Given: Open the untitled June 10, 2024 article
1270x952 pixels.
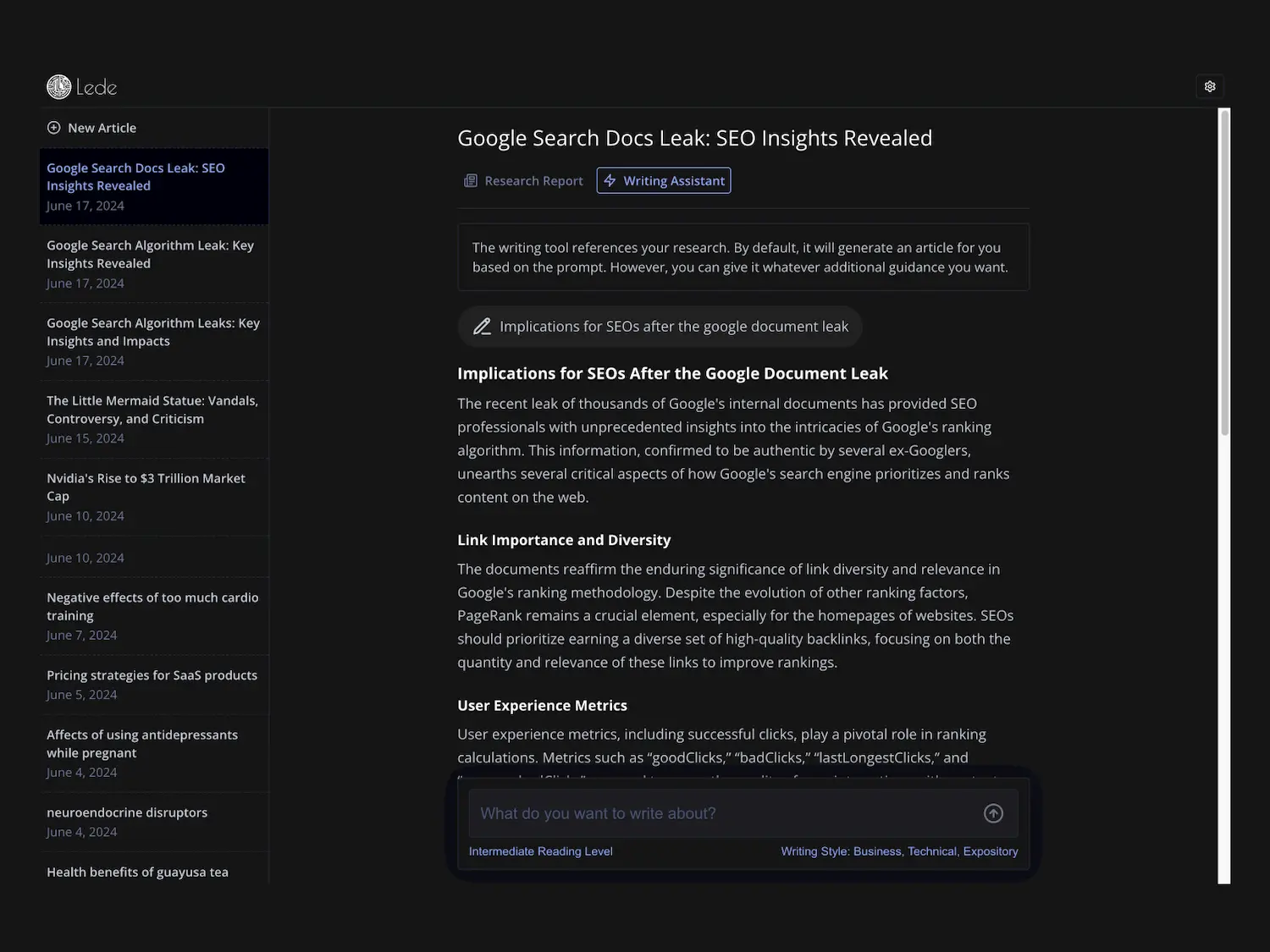Looking at the screenshot, I should coord(154,558).
